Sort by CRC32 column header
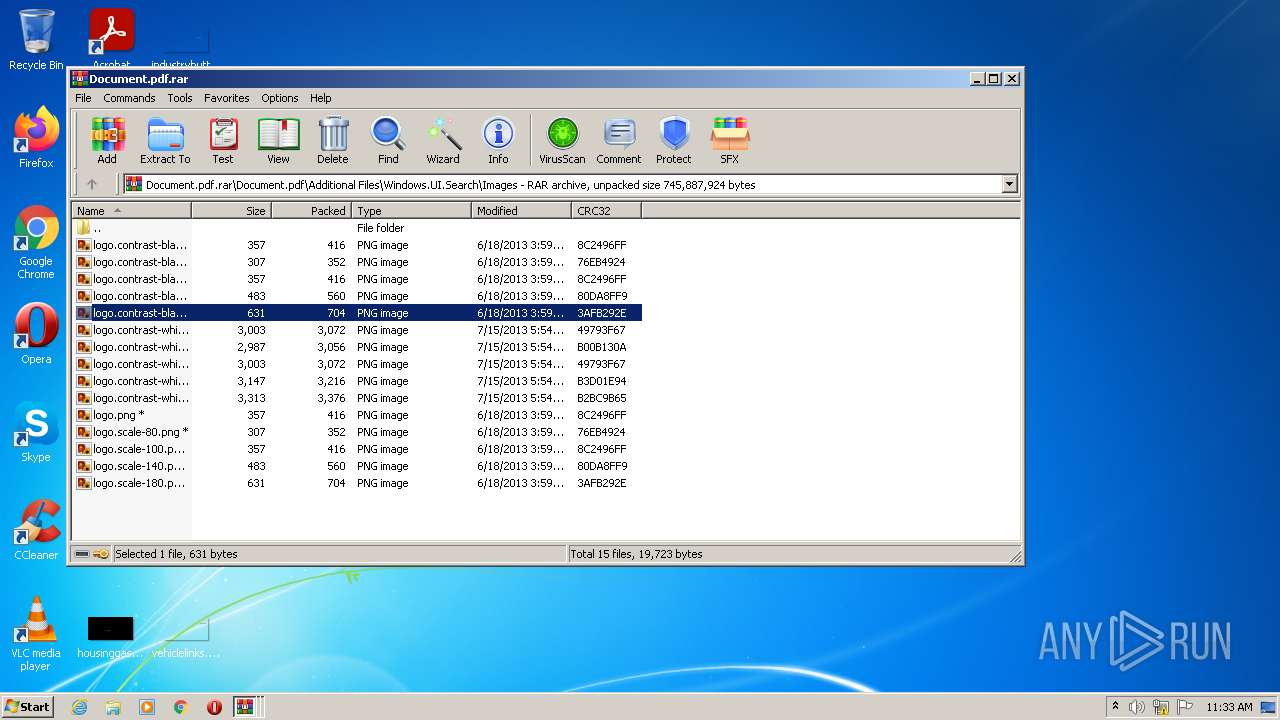This screenshot has width=1280, height=720. [606, 211]
